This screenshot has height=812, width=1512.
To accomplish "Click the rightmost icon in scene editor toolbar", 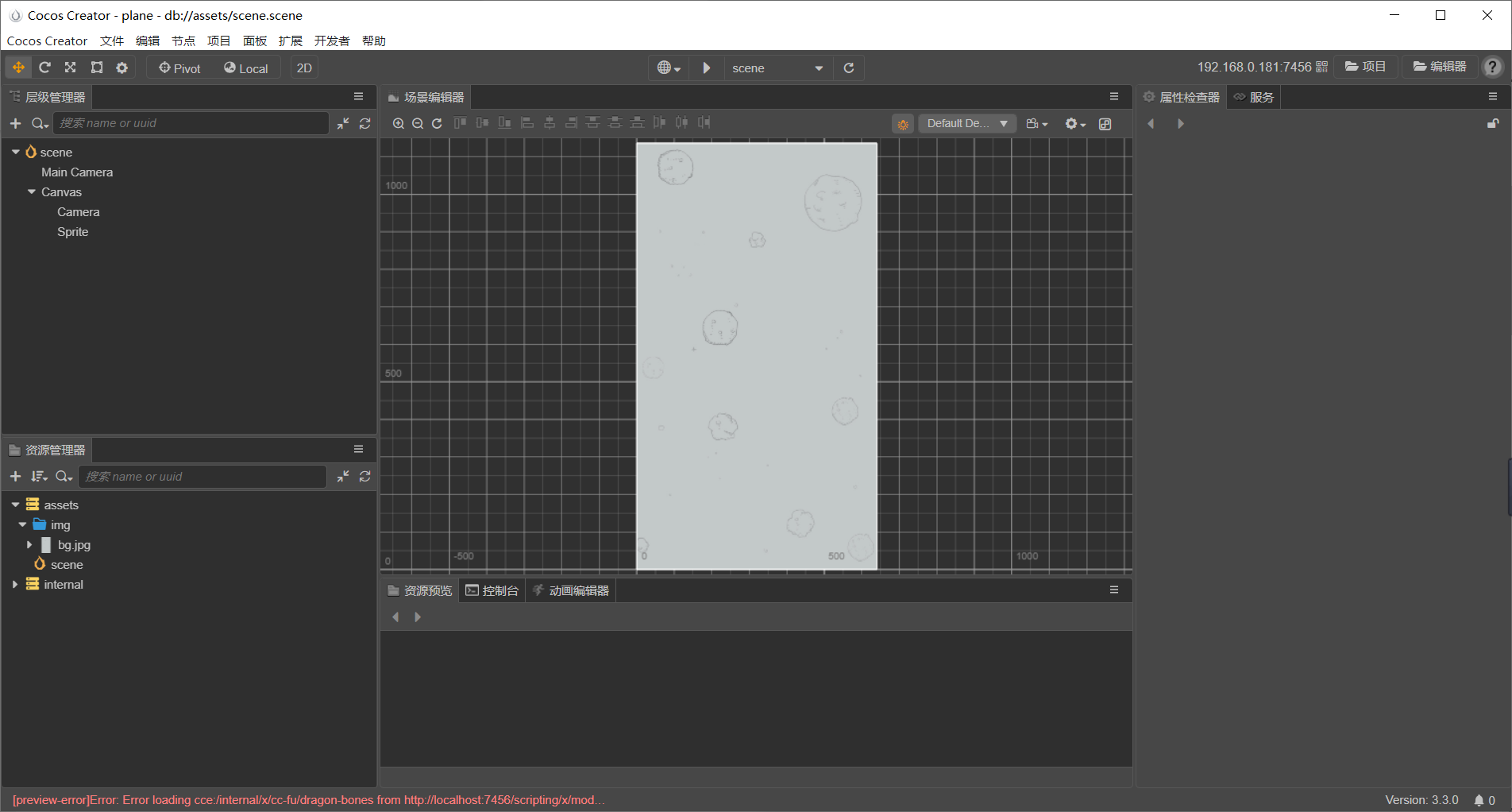I will 1105,124.
